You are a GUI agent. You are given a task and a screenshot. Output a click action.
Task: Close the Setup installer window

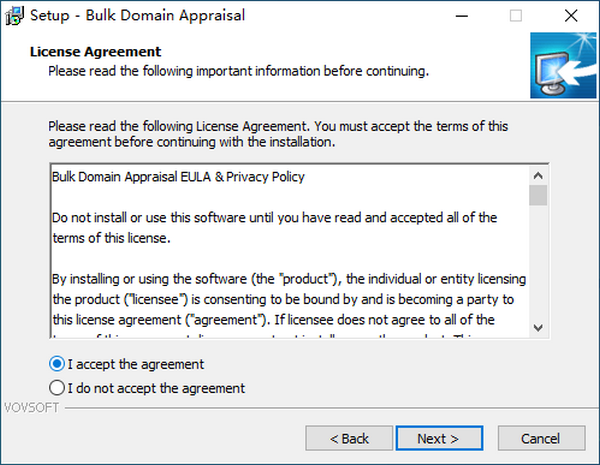click(x=571, y=16)
